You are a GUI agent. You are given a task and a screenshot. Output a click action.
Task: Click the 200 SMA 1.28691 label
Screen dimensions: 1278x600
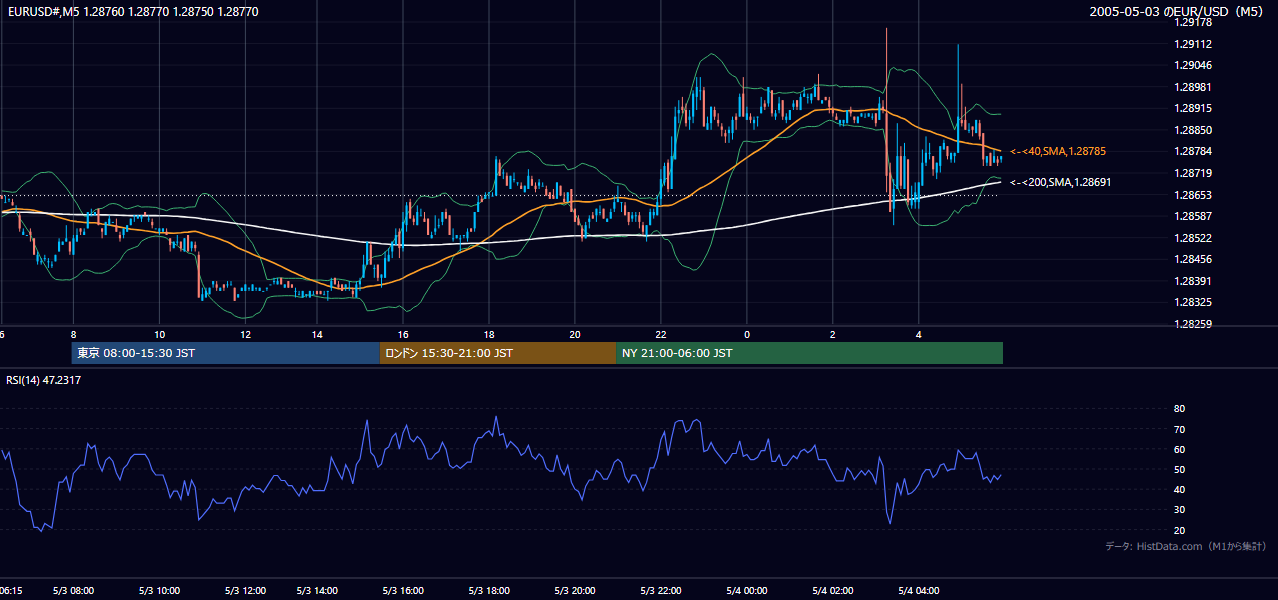(1060, 183)
